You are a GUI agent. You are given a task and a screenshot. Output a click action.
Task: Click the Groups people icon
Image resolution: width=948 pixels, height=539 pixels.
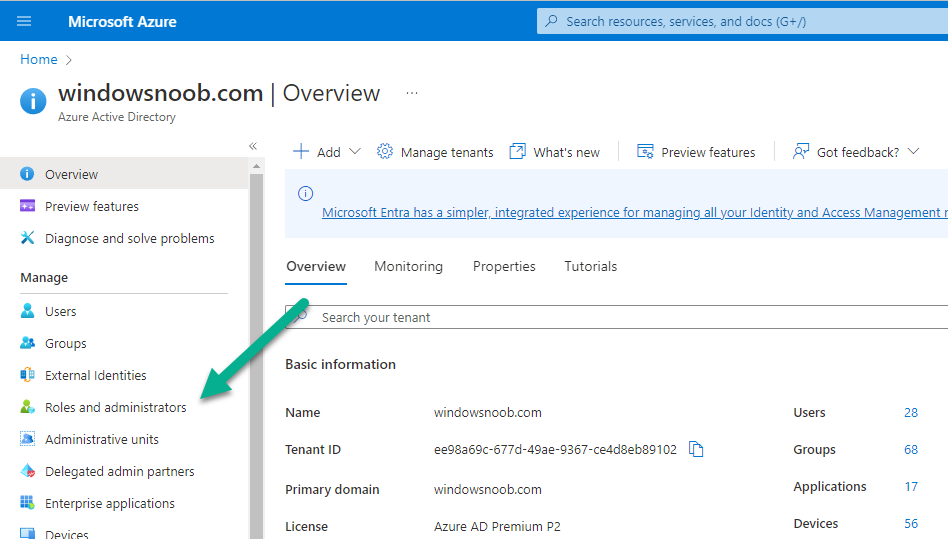[27, 343]
